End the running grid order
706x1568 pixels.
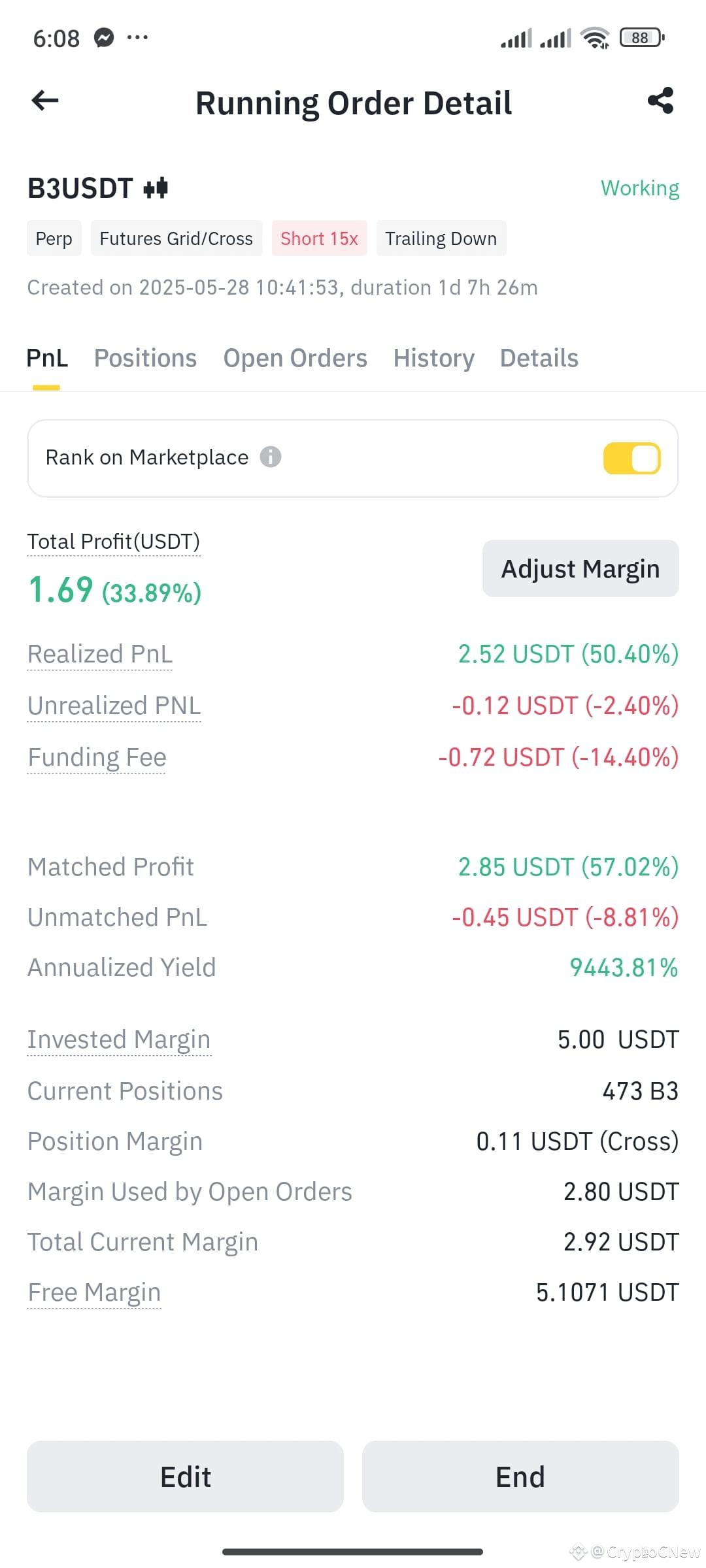point(520,1477)
